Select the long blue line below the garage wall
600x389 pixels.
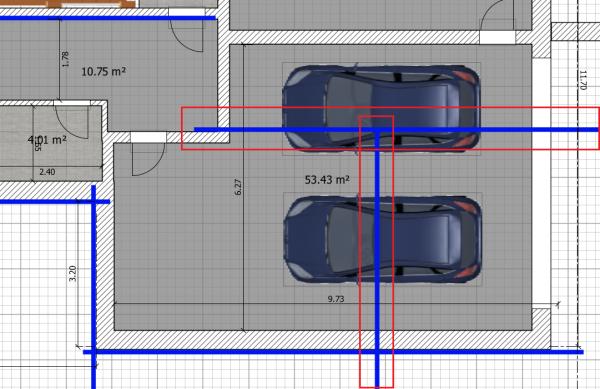[333, 352]
